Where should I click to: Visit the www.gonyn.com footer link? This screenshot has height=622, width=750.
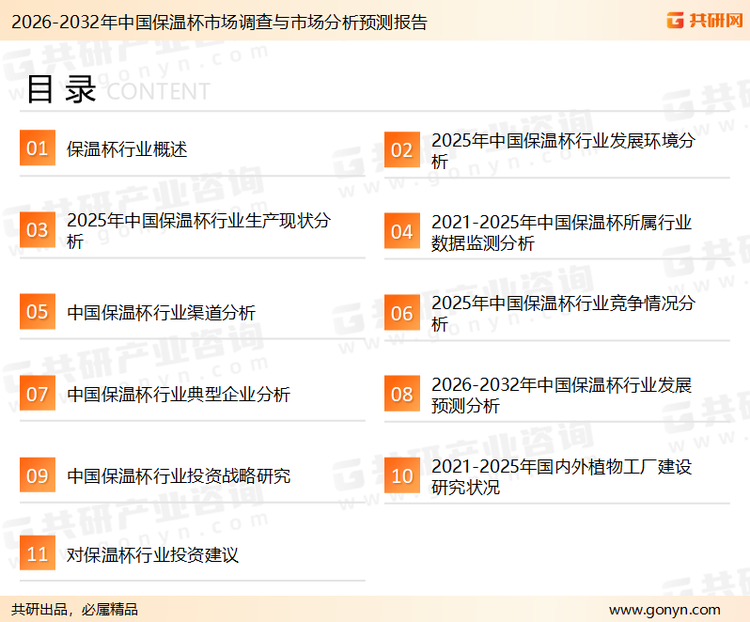[x=665, y=610]
